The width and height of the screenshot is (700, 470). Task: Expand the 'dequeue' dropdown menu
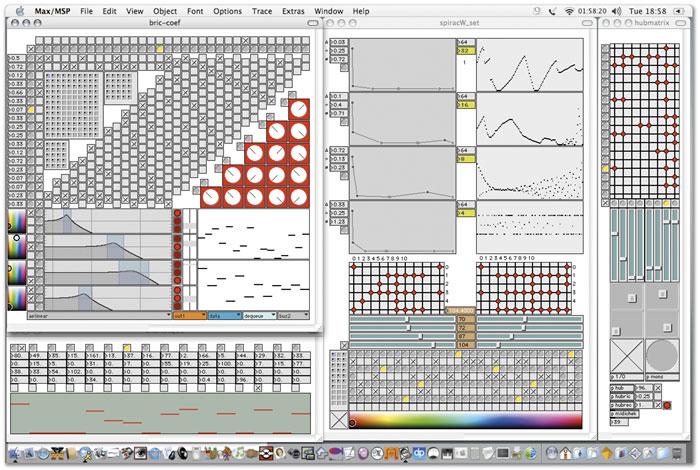click(x=260, y=316)
